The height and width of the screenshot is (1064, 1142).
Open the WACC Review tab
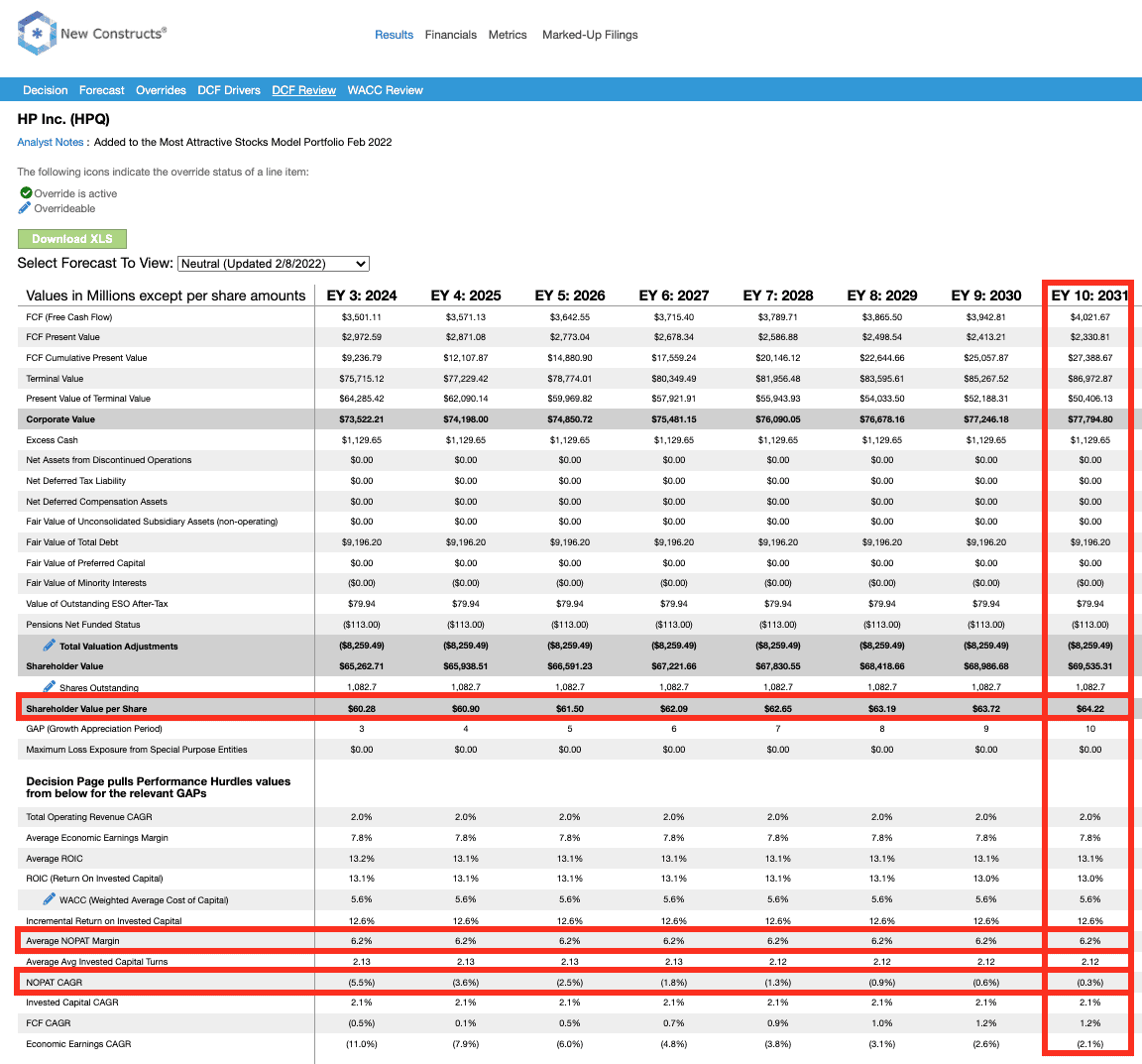tap(386, 90)
